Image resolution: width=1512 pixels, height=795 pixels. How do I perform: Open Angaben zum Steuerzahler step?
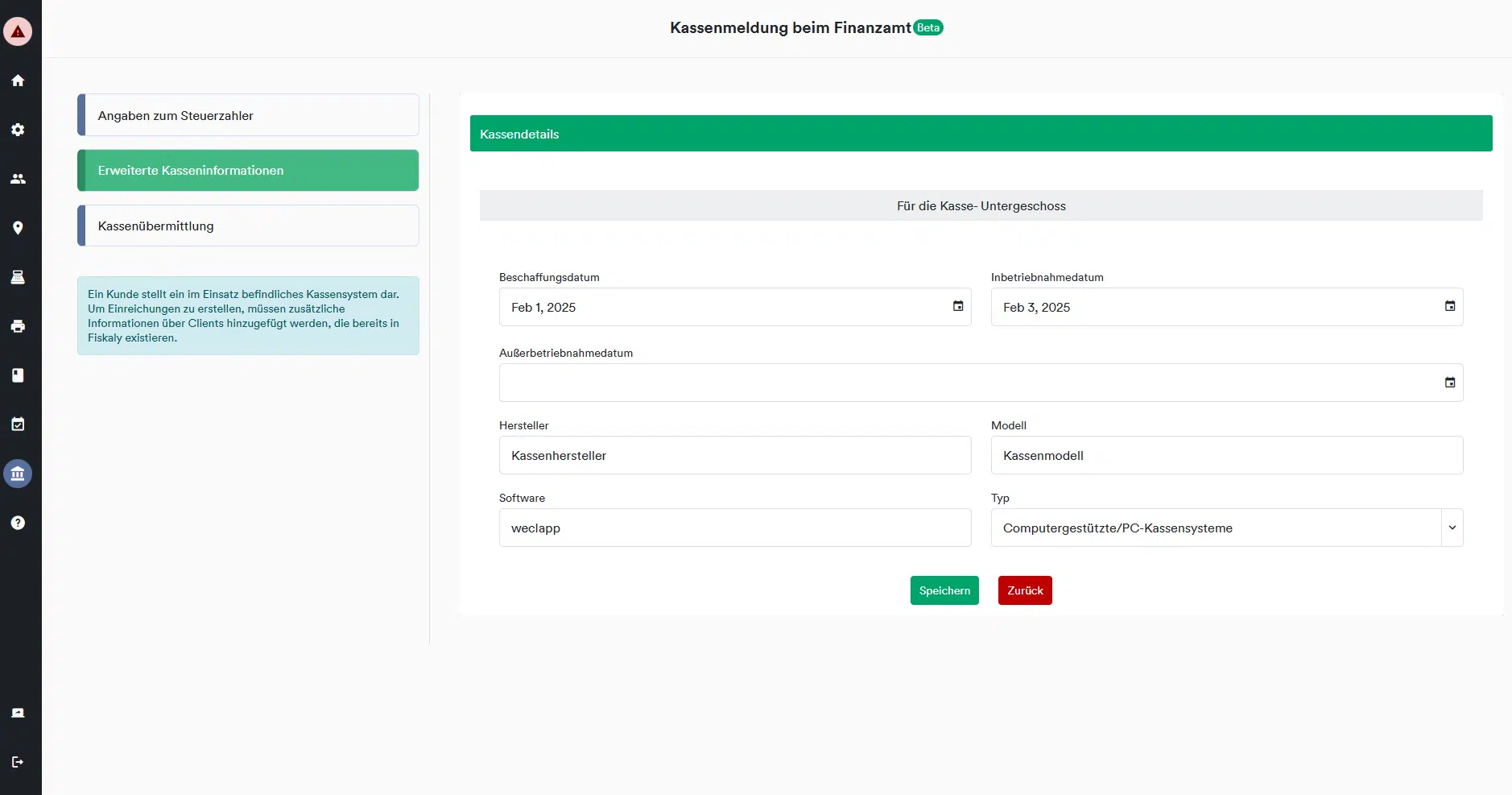pos(248,115)
